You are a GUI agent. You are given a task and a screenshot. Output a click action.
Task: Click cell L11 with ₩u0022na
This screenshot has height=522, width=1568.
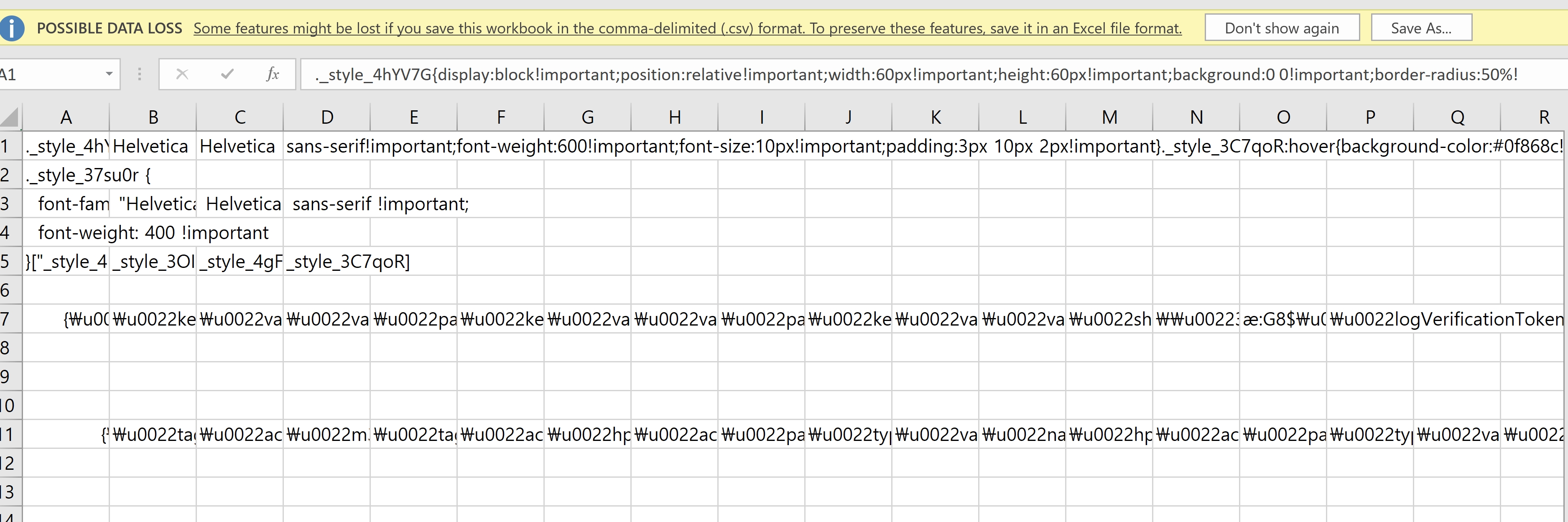1022,434
